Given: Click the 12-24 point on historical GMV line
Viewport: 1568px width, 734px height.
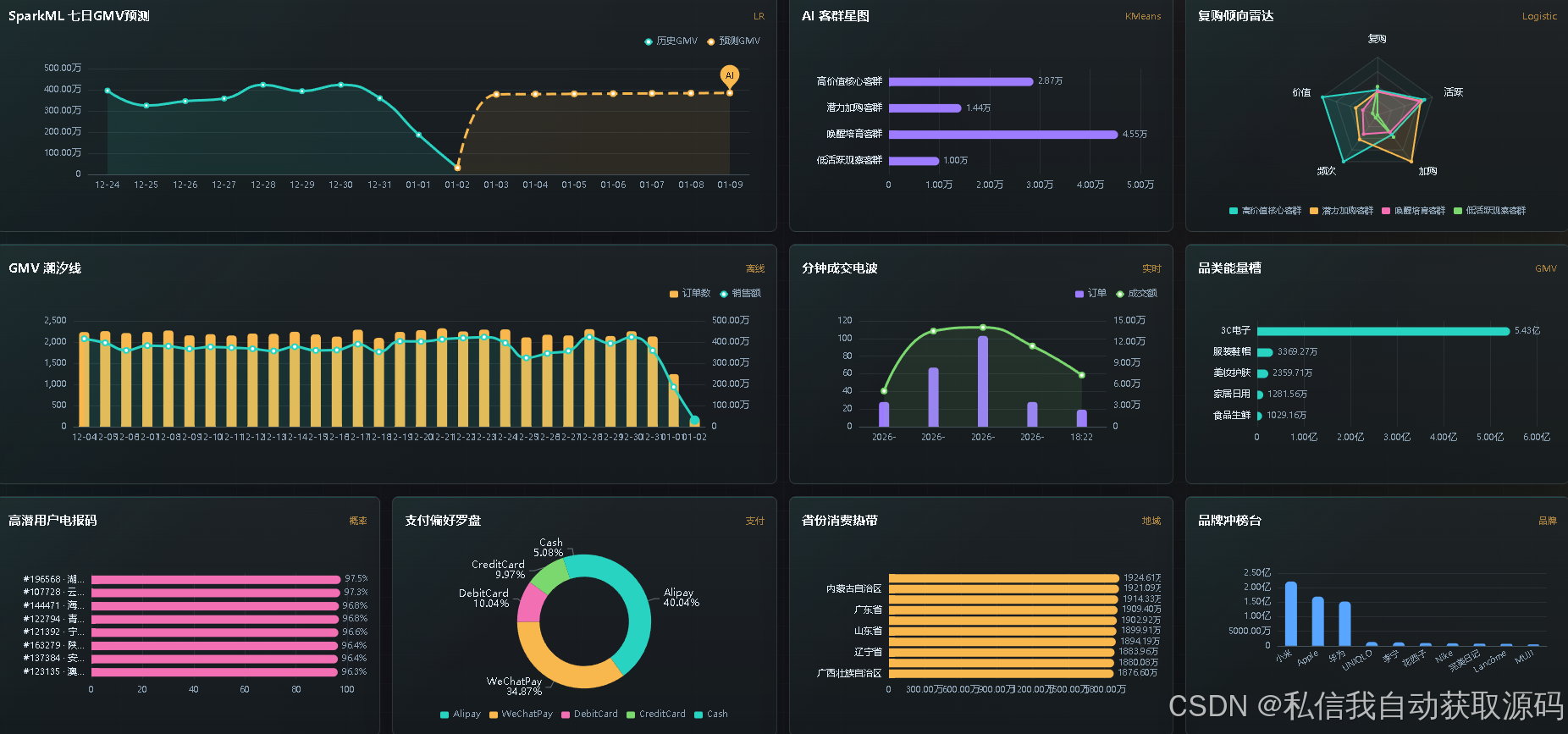Looking at the screenshot, I should tap(108, 91).
